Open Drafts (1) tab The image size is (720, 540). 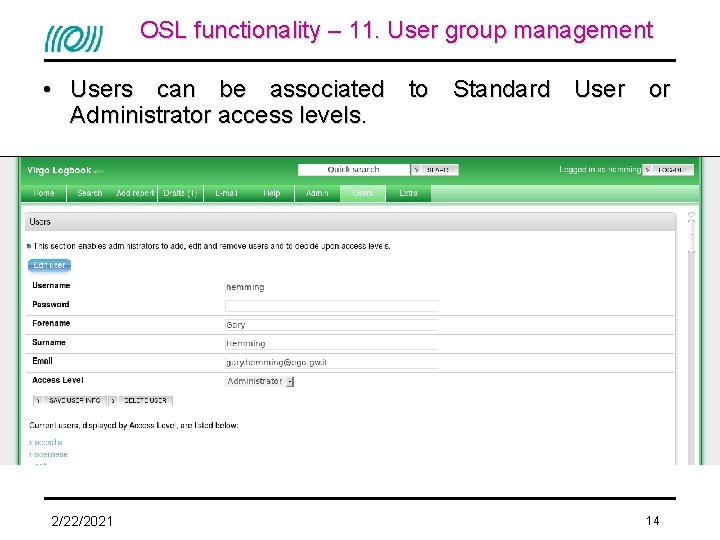pos(180,193)
